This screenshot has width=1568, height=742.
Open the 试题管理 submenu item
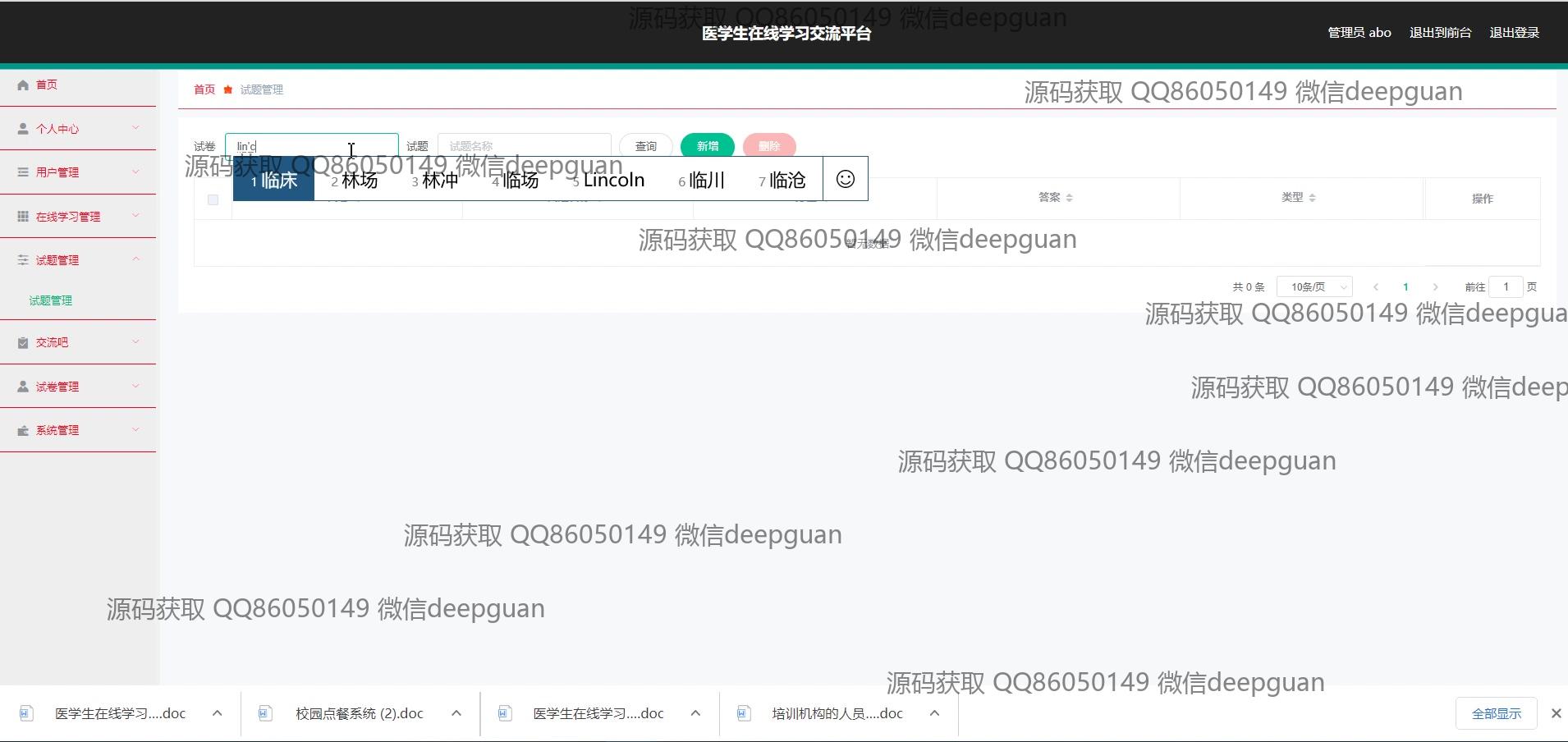click(51, 300)
